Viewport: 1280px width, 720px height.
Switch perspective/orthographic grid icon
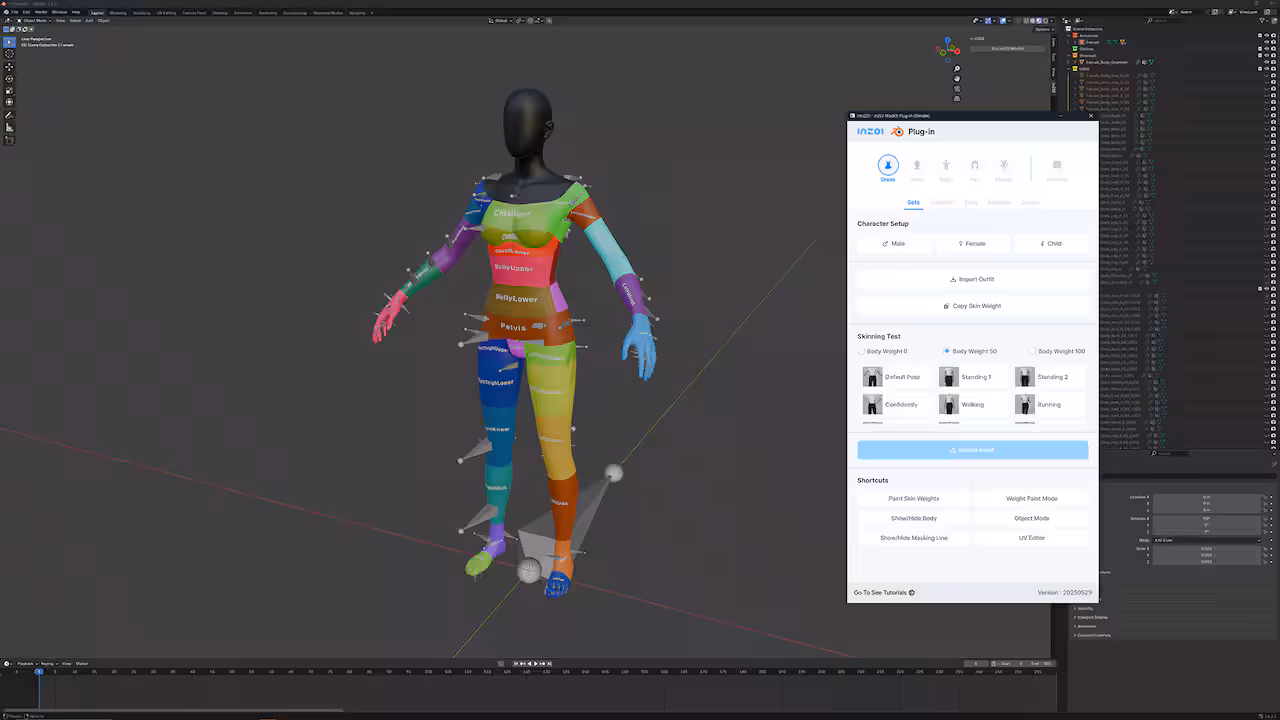point(957,98)
